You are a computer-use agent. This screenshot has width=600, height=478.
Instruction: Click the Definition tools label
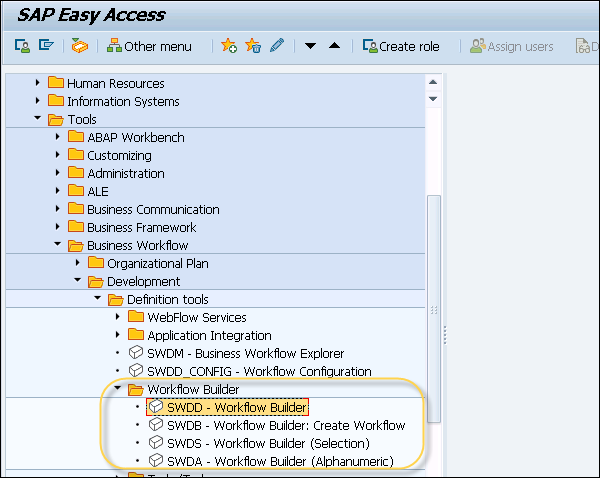point(168,299)
